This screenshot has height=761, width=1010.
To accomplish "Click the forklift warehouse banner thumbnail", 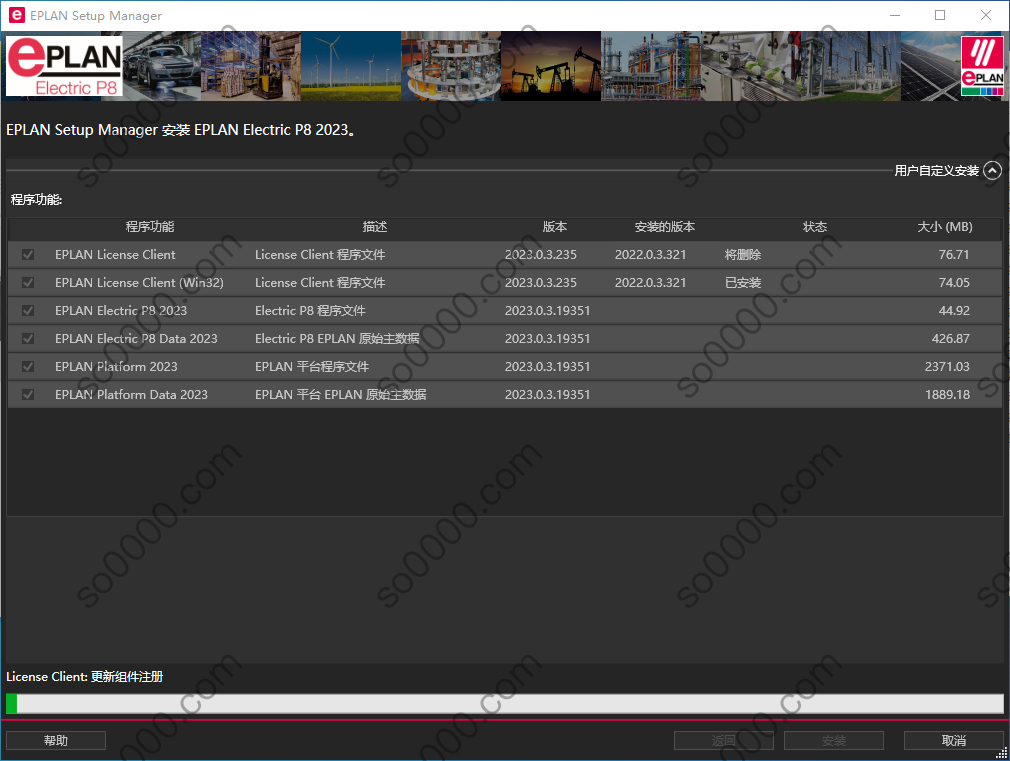I will tap(251, 66).
